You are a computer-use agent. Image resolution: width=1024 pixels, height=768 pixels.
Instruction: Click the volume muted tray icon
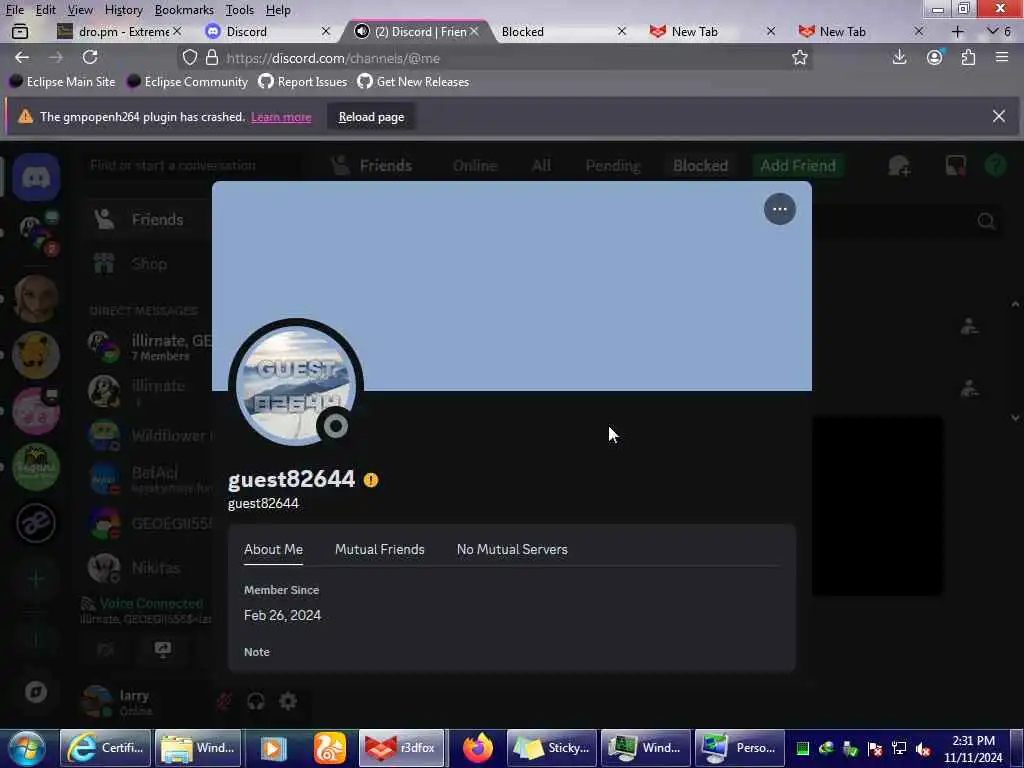(923, 748)
